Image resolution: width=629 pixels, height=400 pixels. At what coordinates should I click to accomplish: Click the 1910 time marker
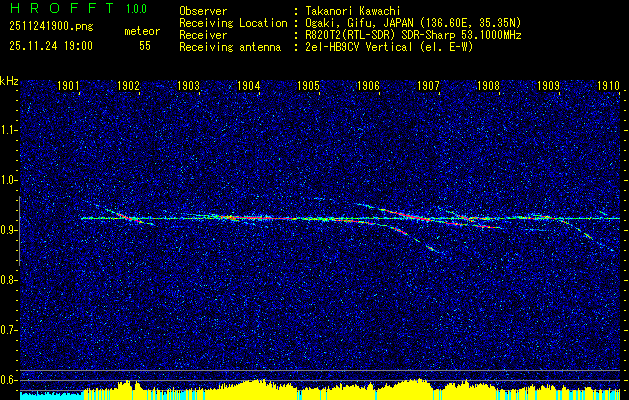click(609, 85)
